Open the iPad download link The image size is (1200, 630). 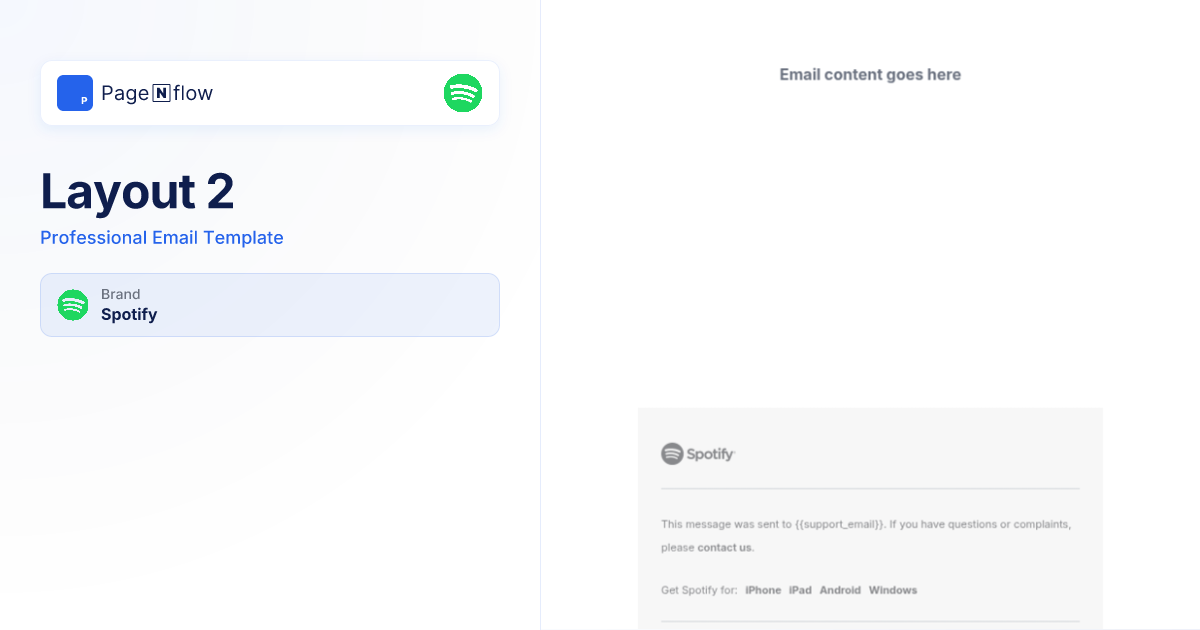point(800,590)
